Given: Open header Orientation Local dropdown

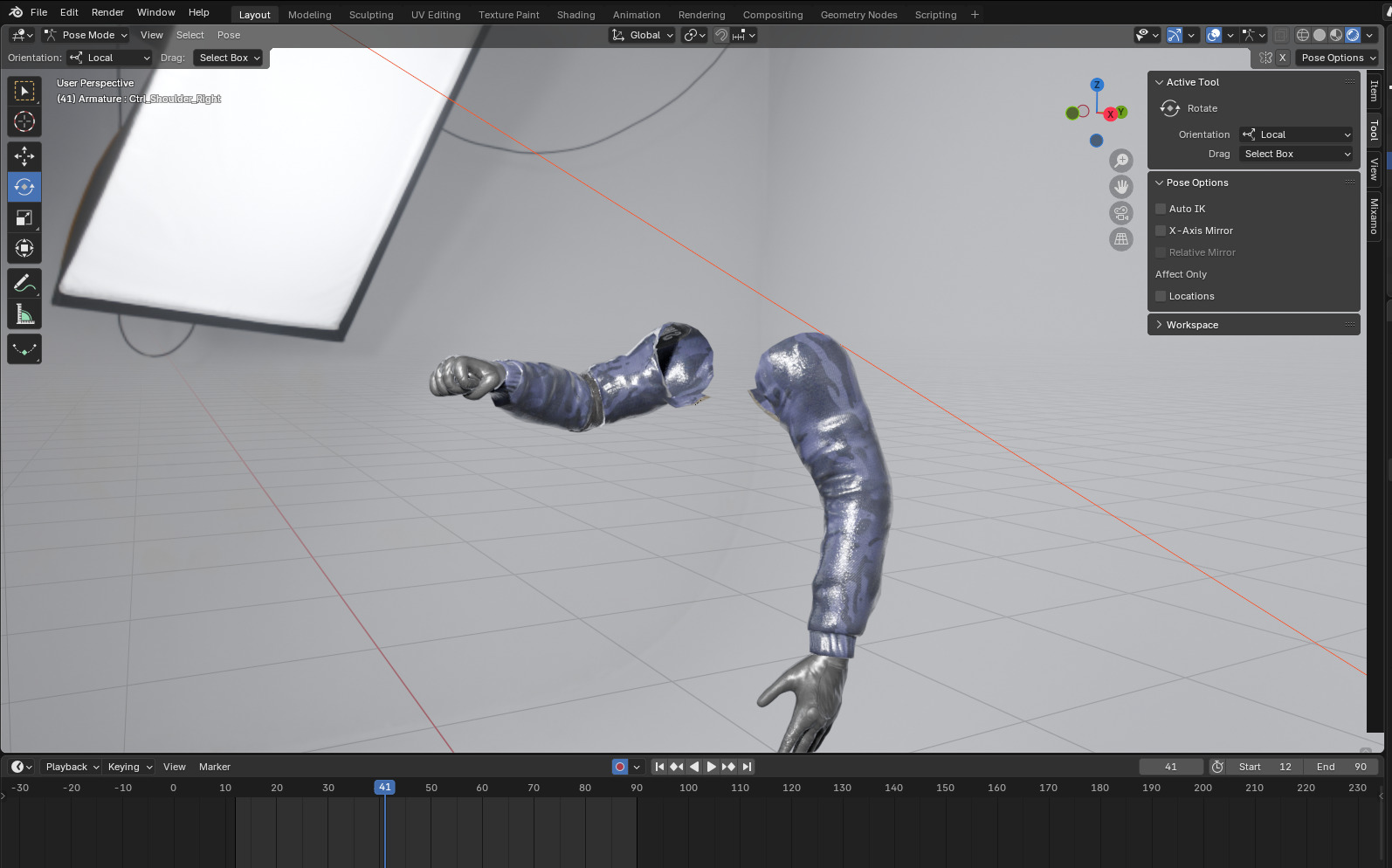Looking at the screenshot, I should tap(110, 58).
